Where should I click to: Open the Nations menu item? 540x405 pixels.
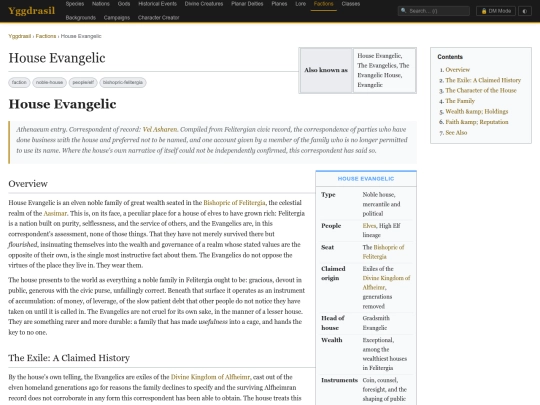click(x=101, y=4)
